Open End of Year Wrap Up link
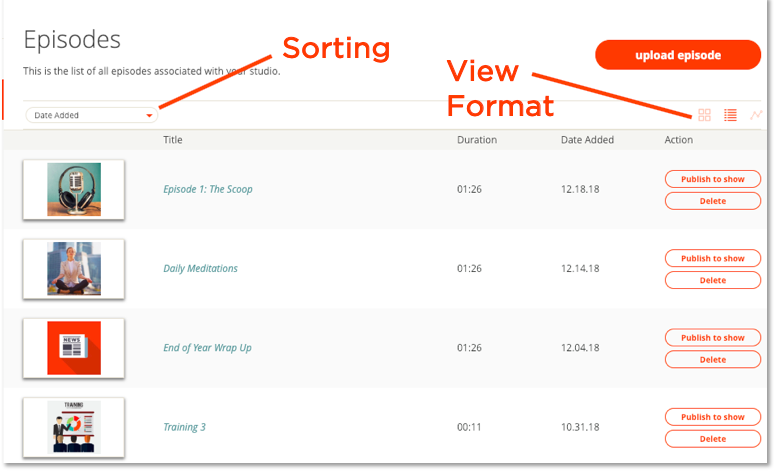The image size is (774, 473). [x=207, y=348]
